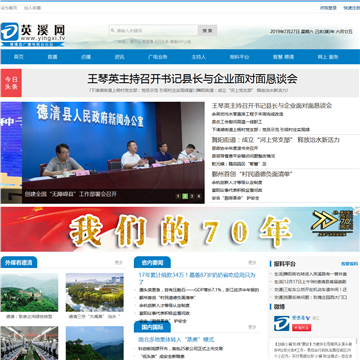
Task: Click 更多 next to 外媒看德清
Action: pyautogui.click(x=119, y=263)
